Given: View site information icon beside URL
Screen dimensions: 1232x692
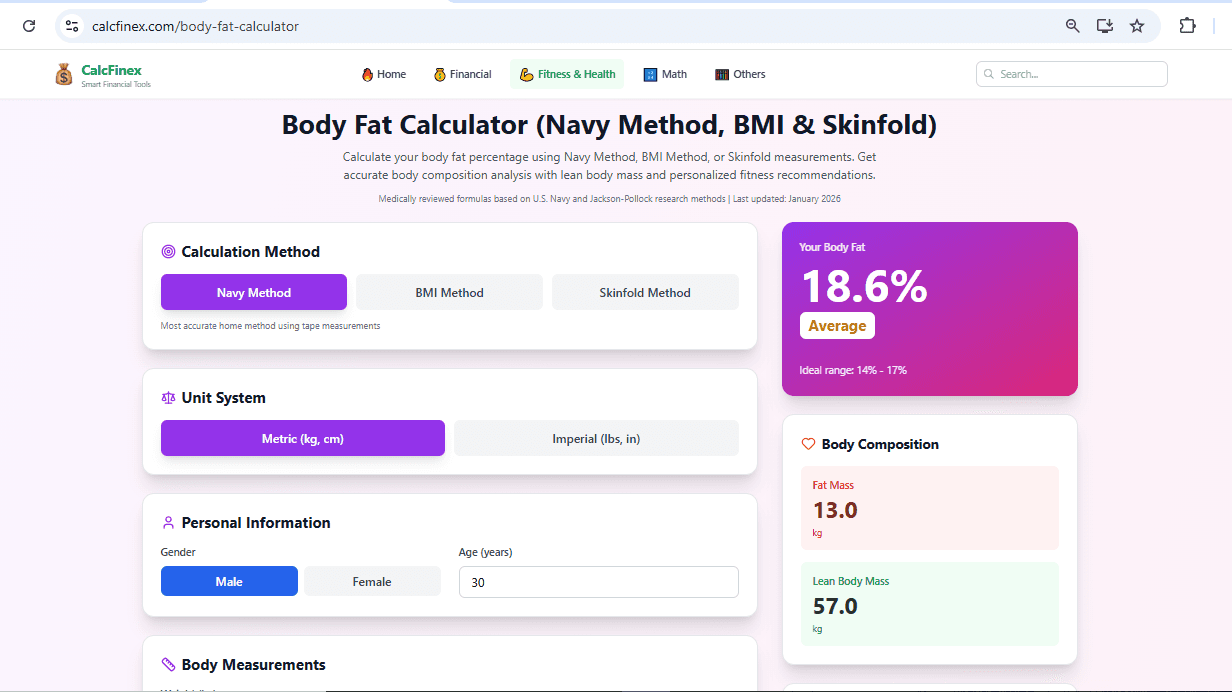Looking at the screenshot, I should tap(72, 26).
